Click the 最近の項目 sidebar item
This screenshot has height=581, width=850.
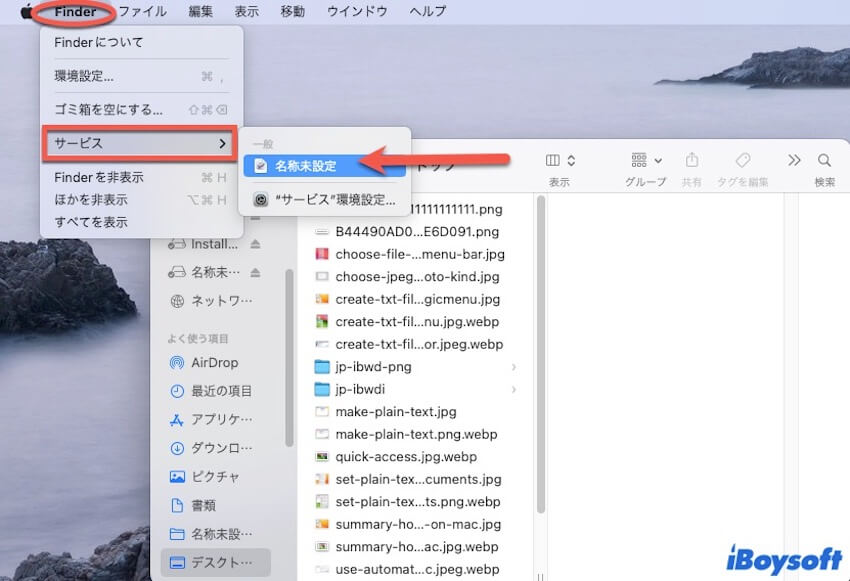[x=221, y=391]
